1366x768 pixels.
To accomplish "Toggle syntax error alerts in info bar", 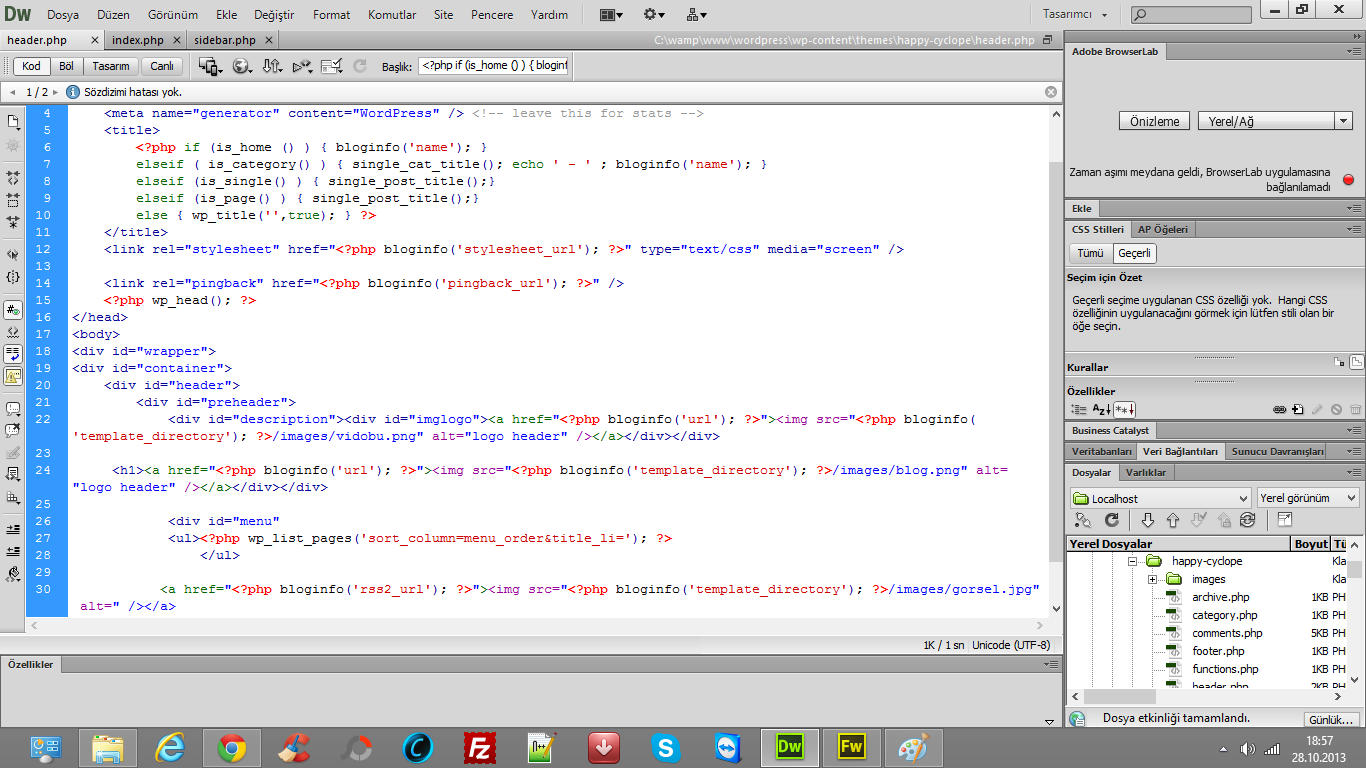I will (x=13, y=376).
